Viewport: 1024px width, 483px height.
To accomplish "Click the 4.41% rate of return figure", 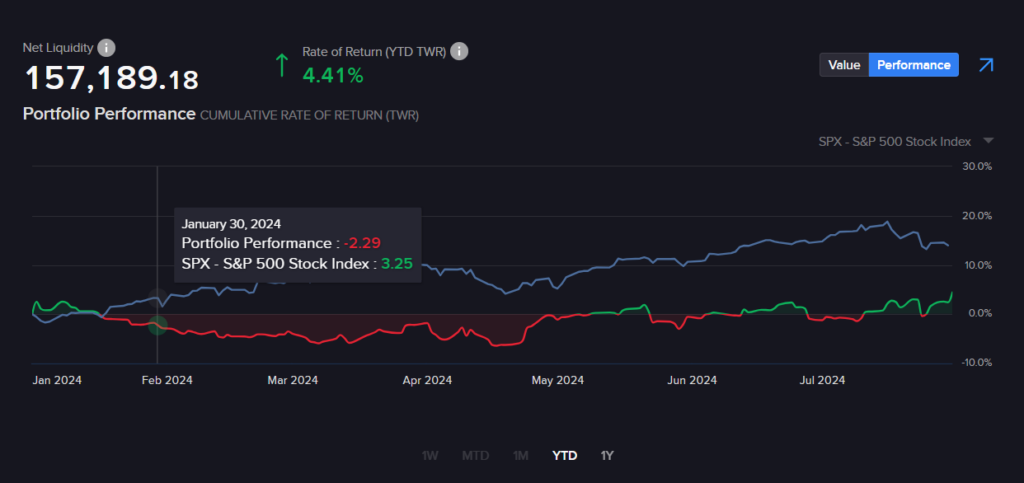I will point(333,75).
